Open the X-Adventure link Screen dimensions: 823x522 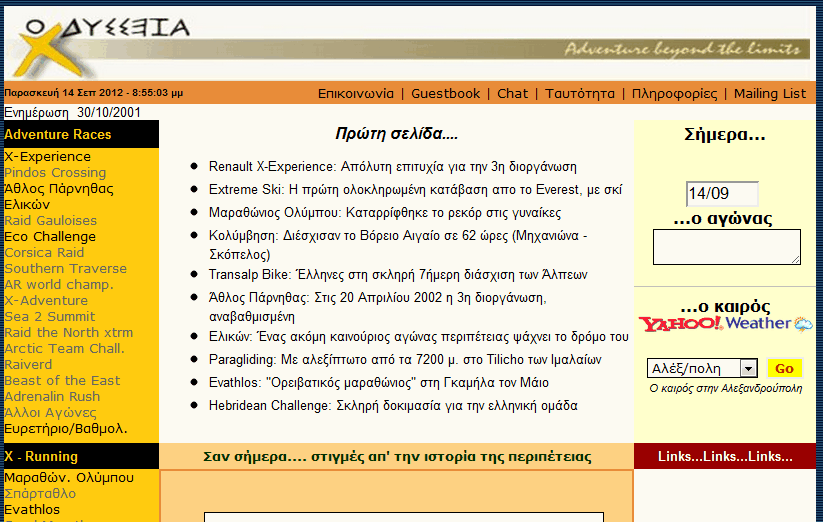[x=46, y=301]
